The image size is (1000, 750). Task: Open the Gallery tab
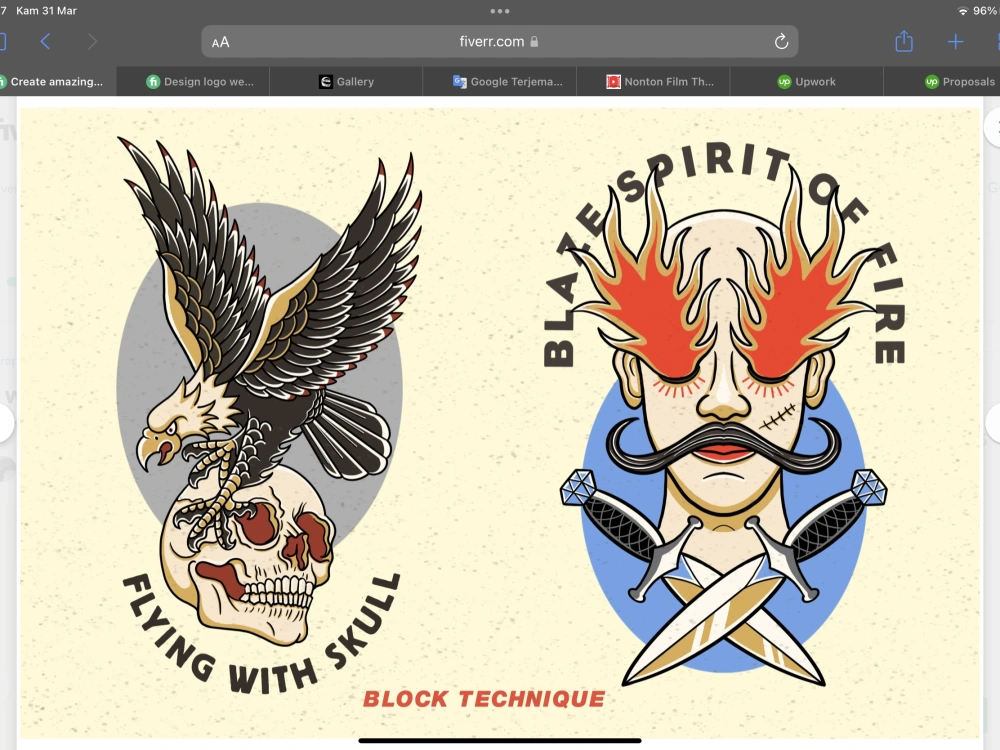[x=346, y=82]
